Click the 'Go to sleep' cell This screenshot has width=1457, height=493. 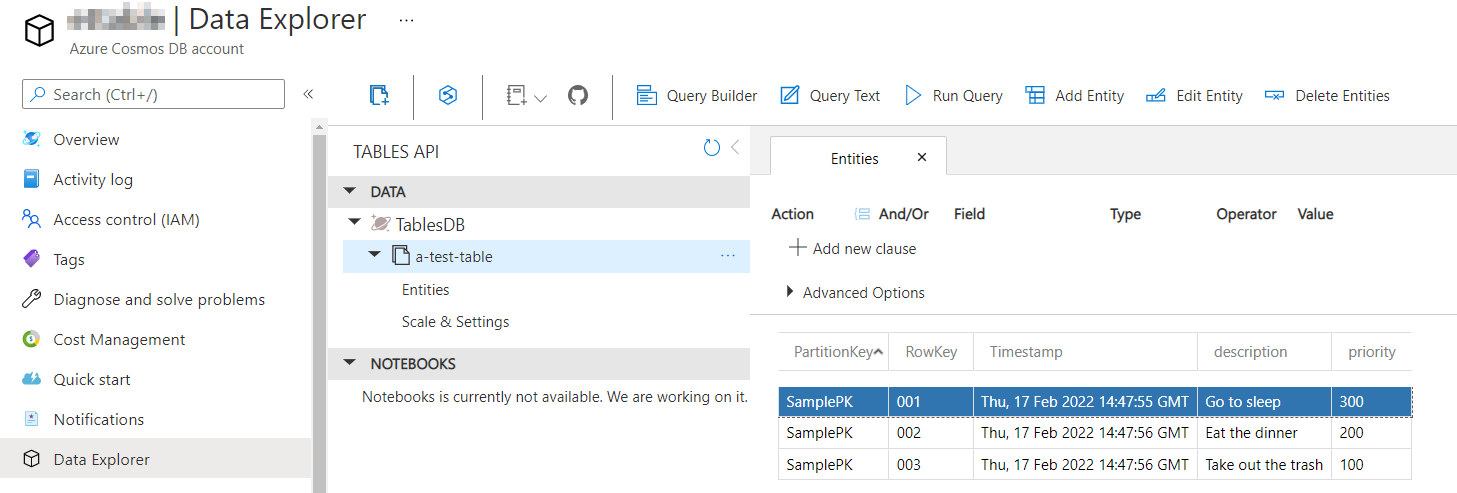[x=1265, y=402]
